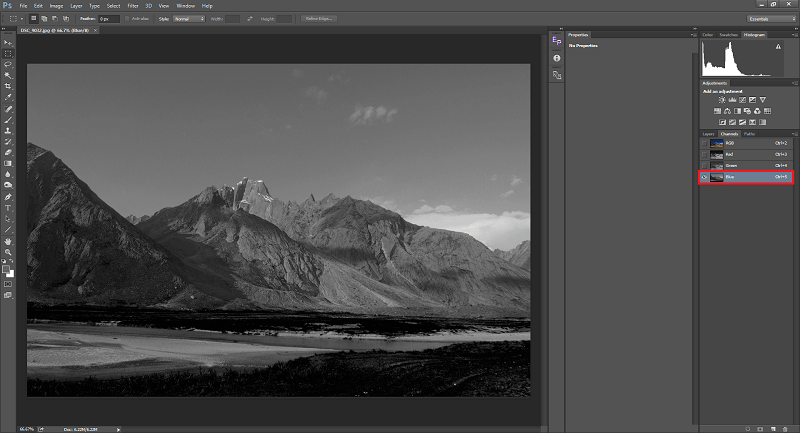Image resolution: width=800 pixels, height=433 pixels.
Task: Select the Lasso tool
Action: 8,64
